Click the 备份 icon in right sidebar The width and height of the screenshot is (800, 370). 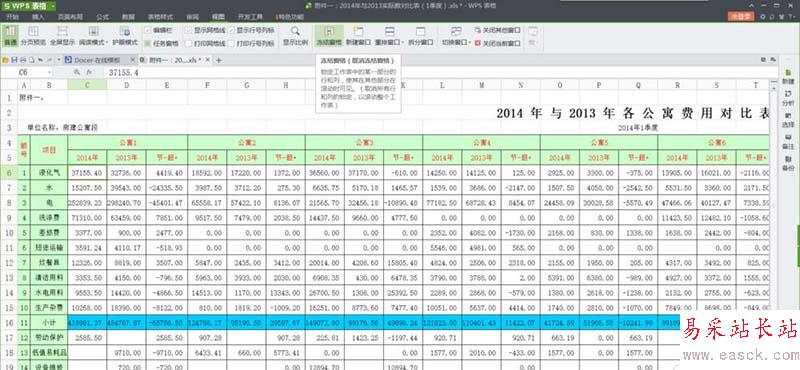click(788, 163)
